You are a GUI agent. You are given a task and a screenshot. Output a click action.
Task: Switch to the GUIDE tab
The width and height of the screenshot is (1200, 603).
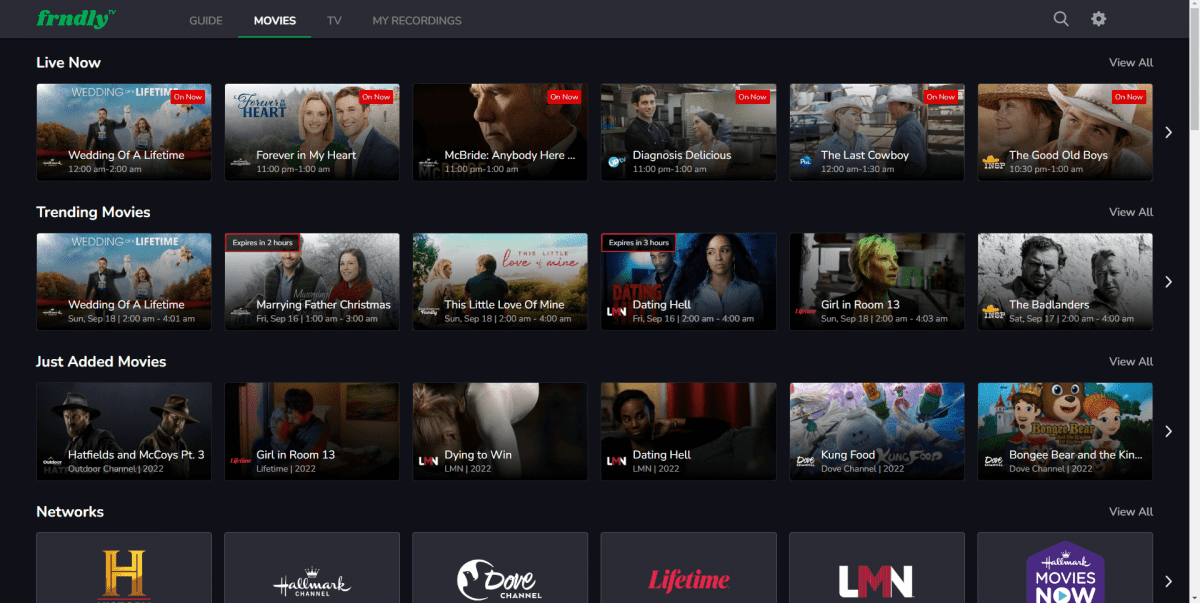pos(205,20)
